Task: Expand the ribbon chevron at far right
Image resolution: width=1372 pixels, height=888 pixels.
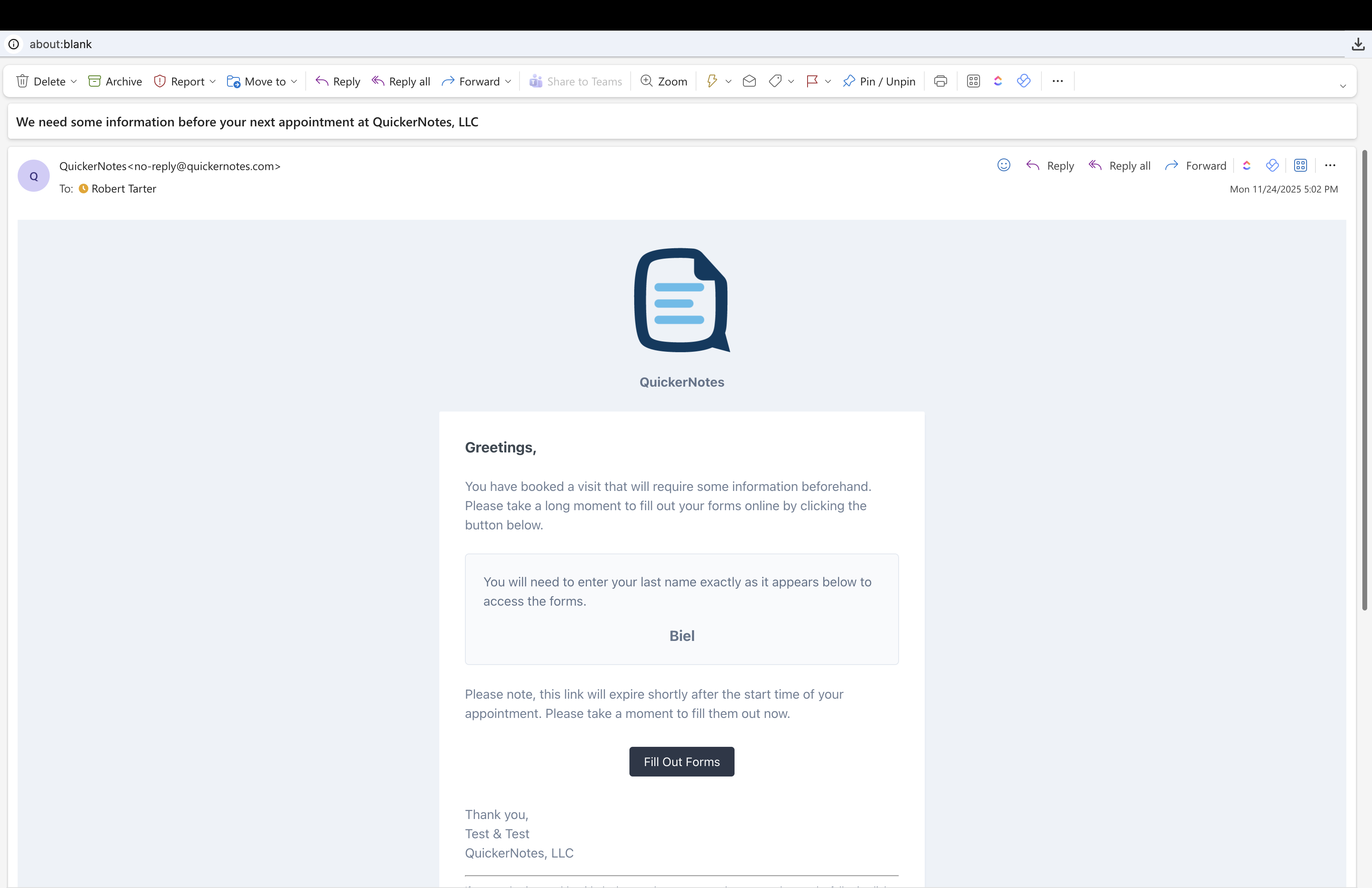Action: pyautogui.click(x=1343, y=86)
